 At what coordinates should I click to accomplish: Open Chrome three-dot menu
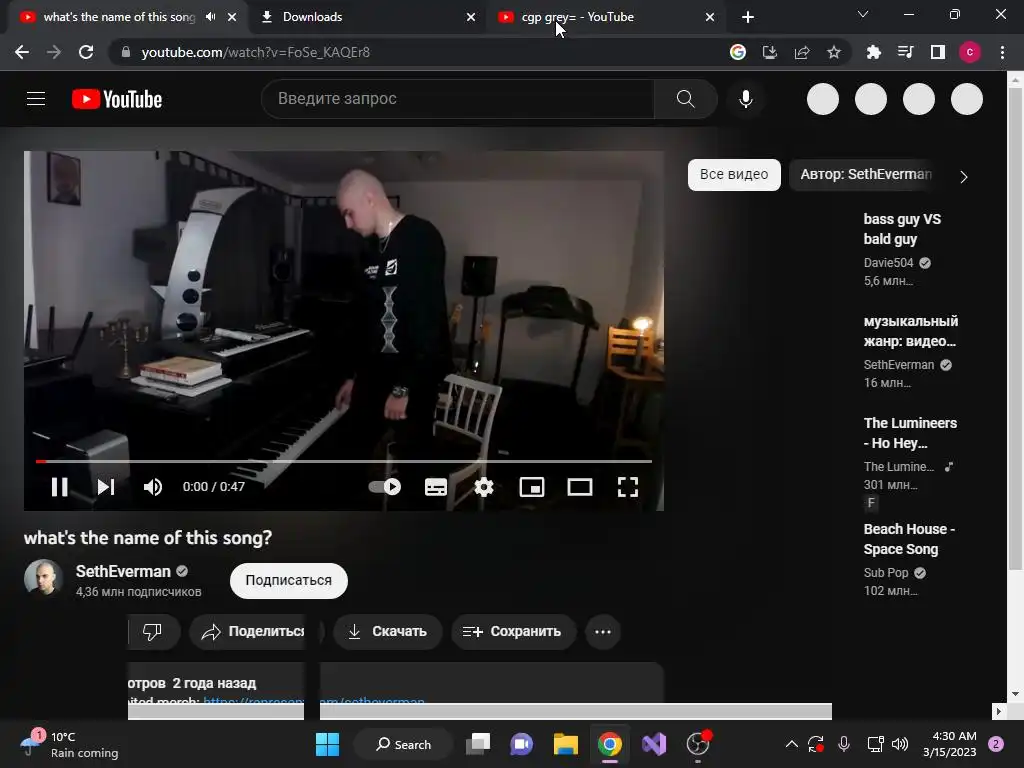(x=1002, y=52)
